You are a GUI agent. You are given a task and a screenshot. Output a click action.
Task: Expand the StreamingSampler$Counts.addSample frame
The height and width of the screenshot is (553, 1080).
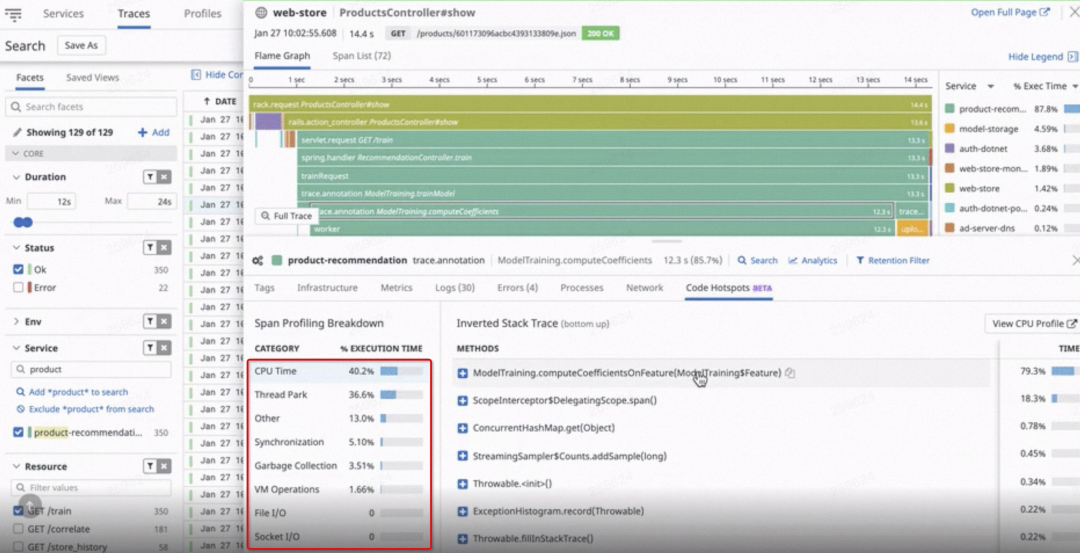coord(463,456)
